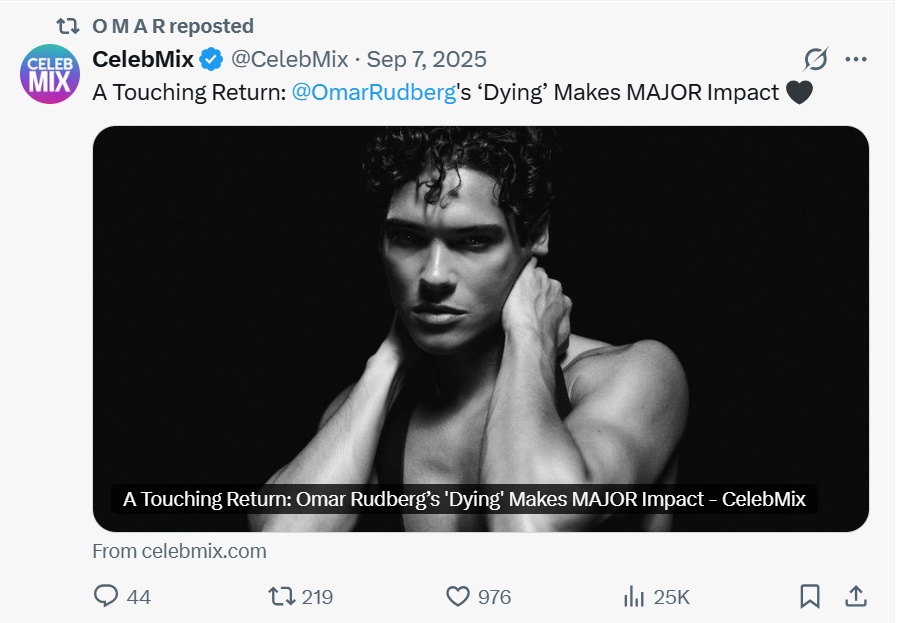The height and width of the screenshot is (623, 898).
Task: Click the repost arrows icon beside "O M A R"
Action: click(68, 26)
